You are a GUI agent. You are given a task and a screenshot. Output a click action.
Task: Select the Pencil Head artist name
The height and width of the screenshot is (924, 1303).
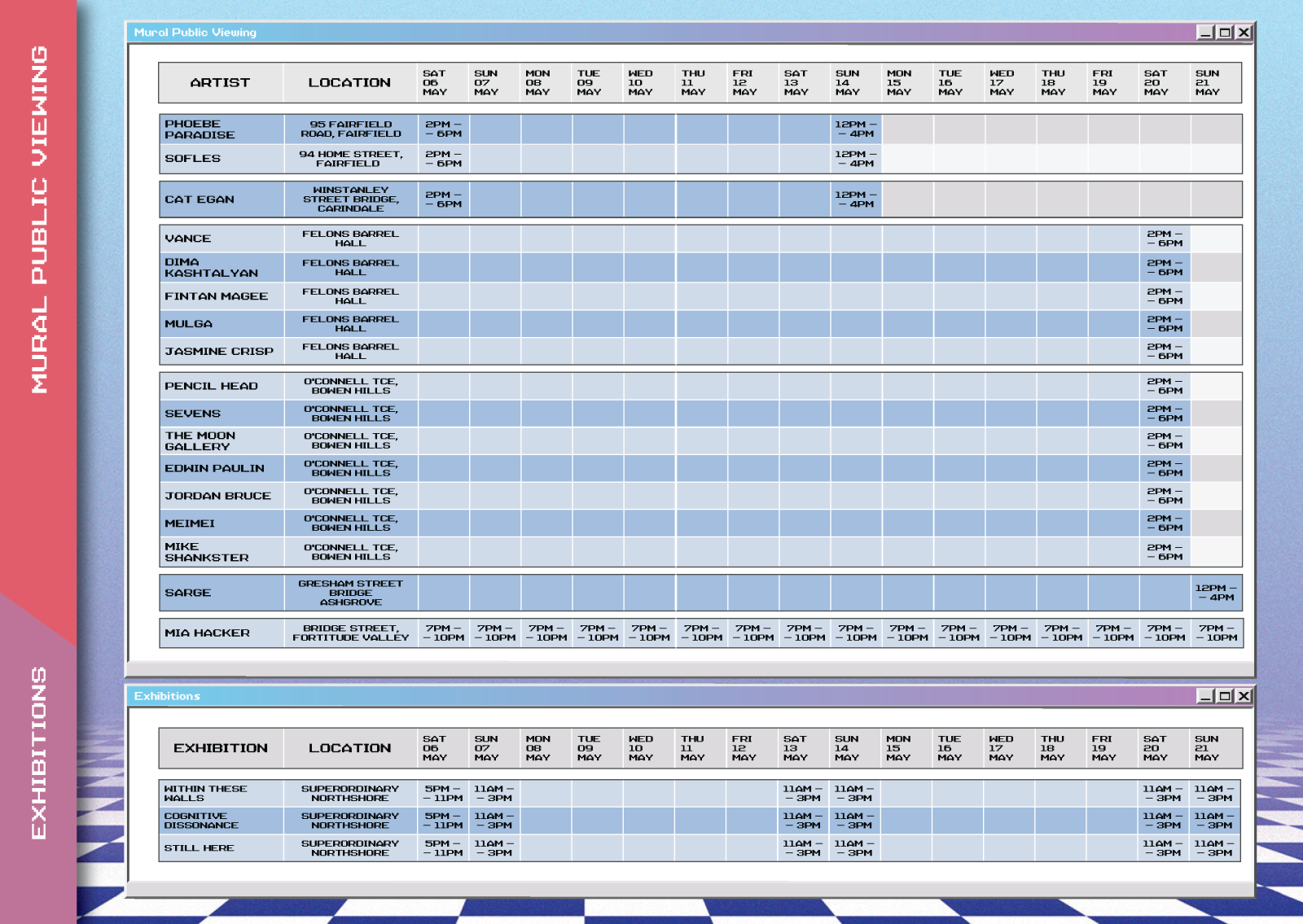[x=212, y=386]
